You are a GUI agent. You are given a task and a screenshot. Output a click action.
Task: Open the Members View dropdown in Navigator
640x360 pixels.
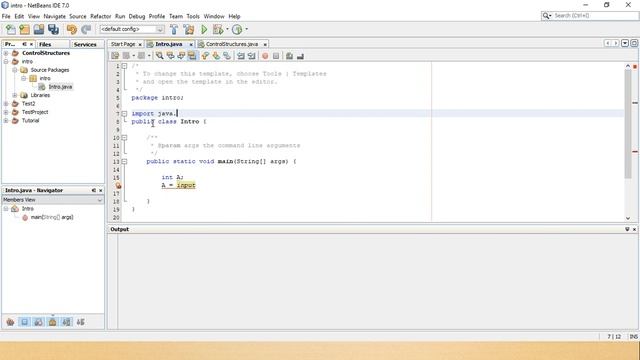(x=100, y=200)
